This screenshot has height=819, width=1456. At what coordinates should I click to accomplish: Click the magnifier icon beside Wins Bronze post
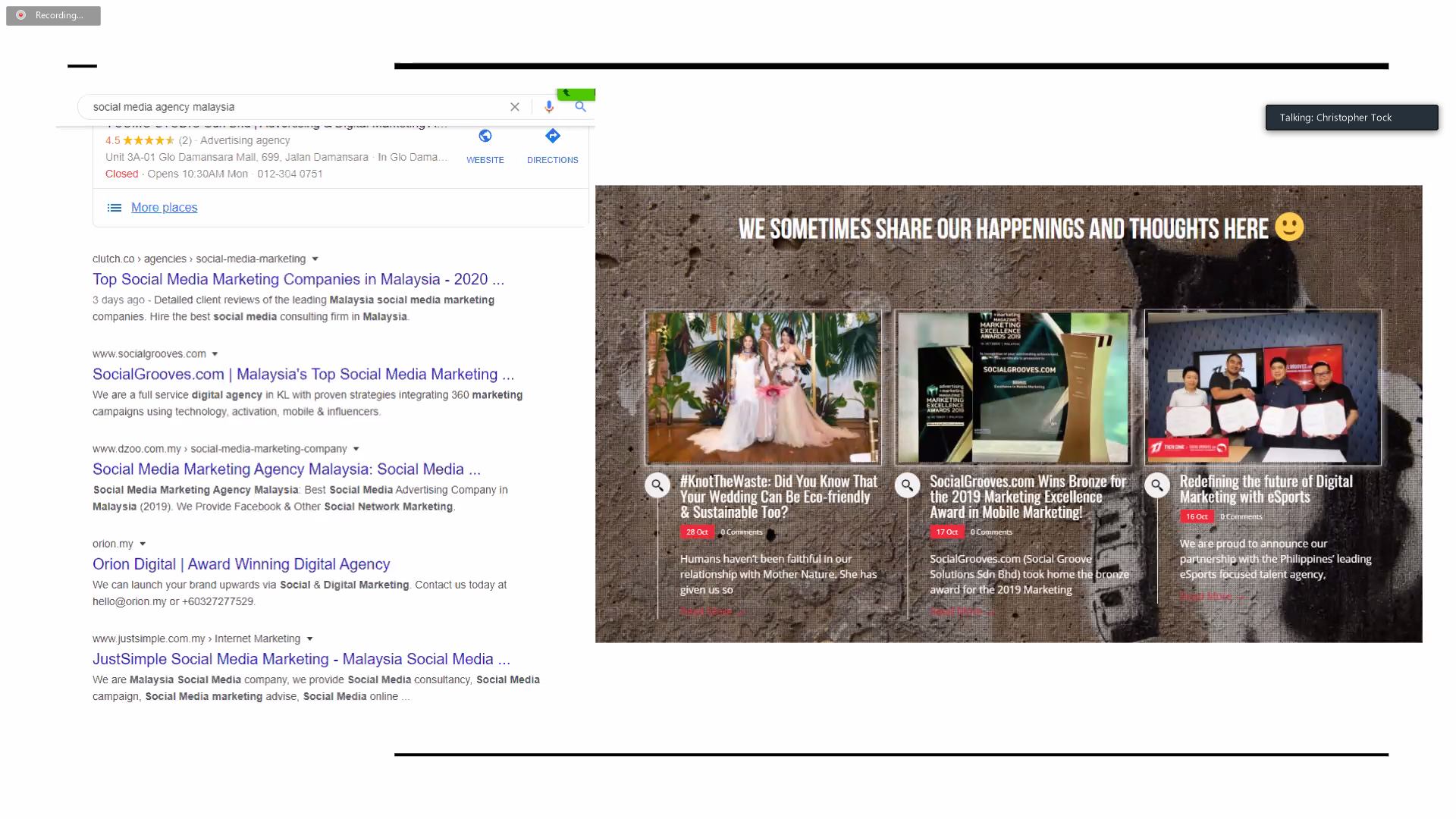(907, 485)
